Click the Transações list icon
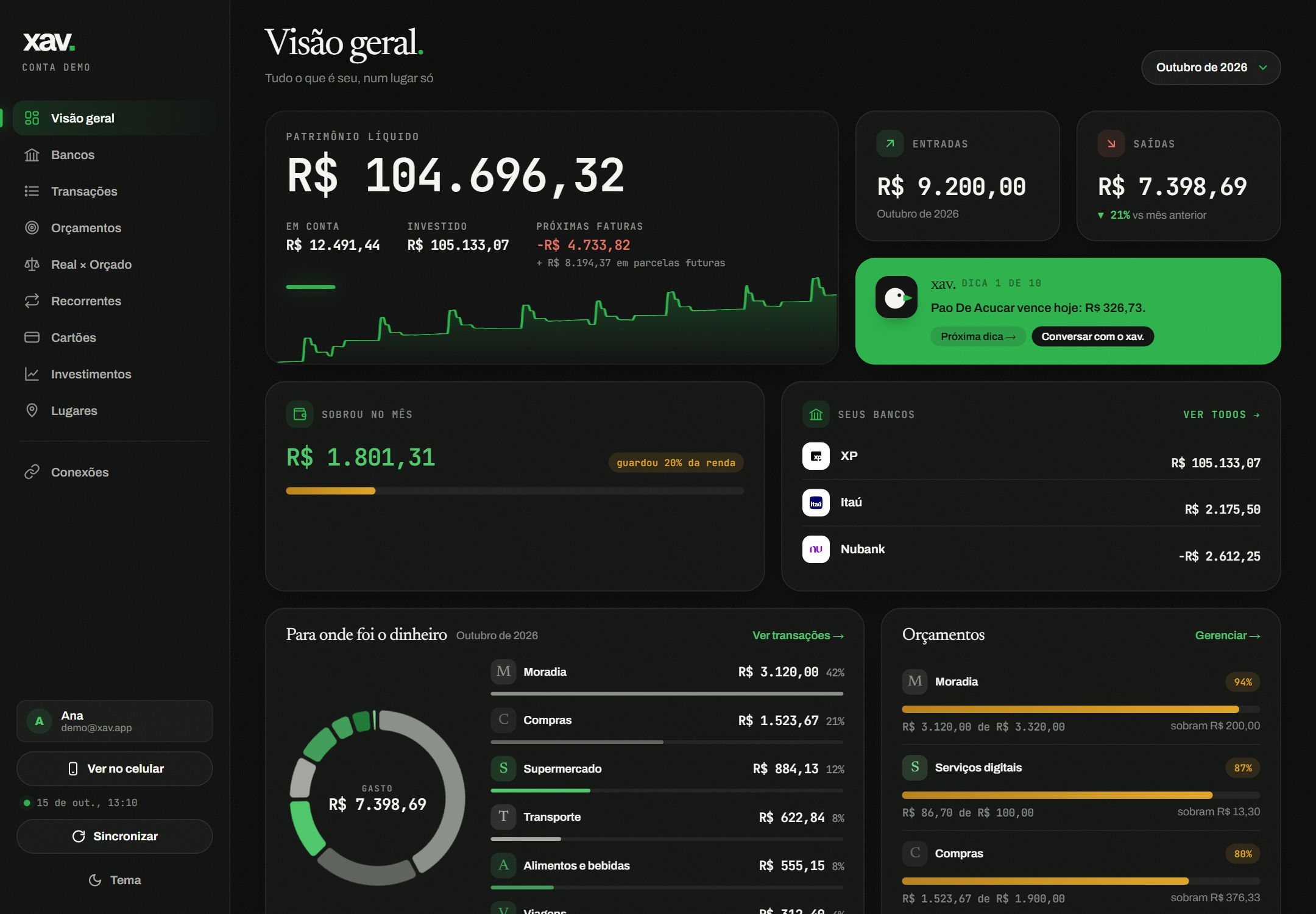The width and height of the screenshot is (1316, 914). click(32, 191)
